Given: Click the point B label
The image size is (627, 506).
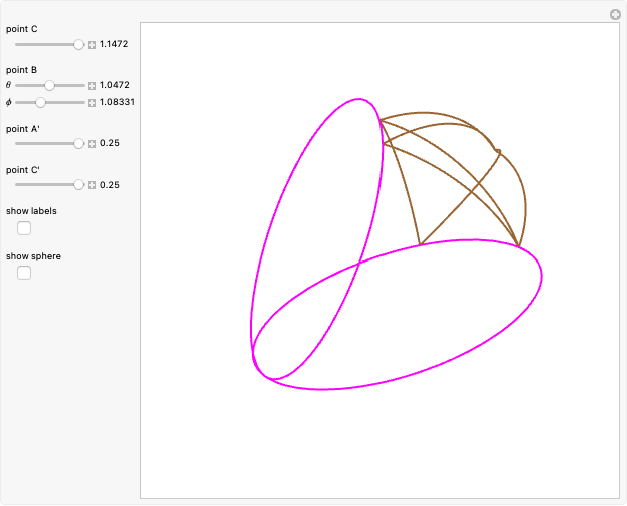Looking at the screenshot, I should point(21,70).
